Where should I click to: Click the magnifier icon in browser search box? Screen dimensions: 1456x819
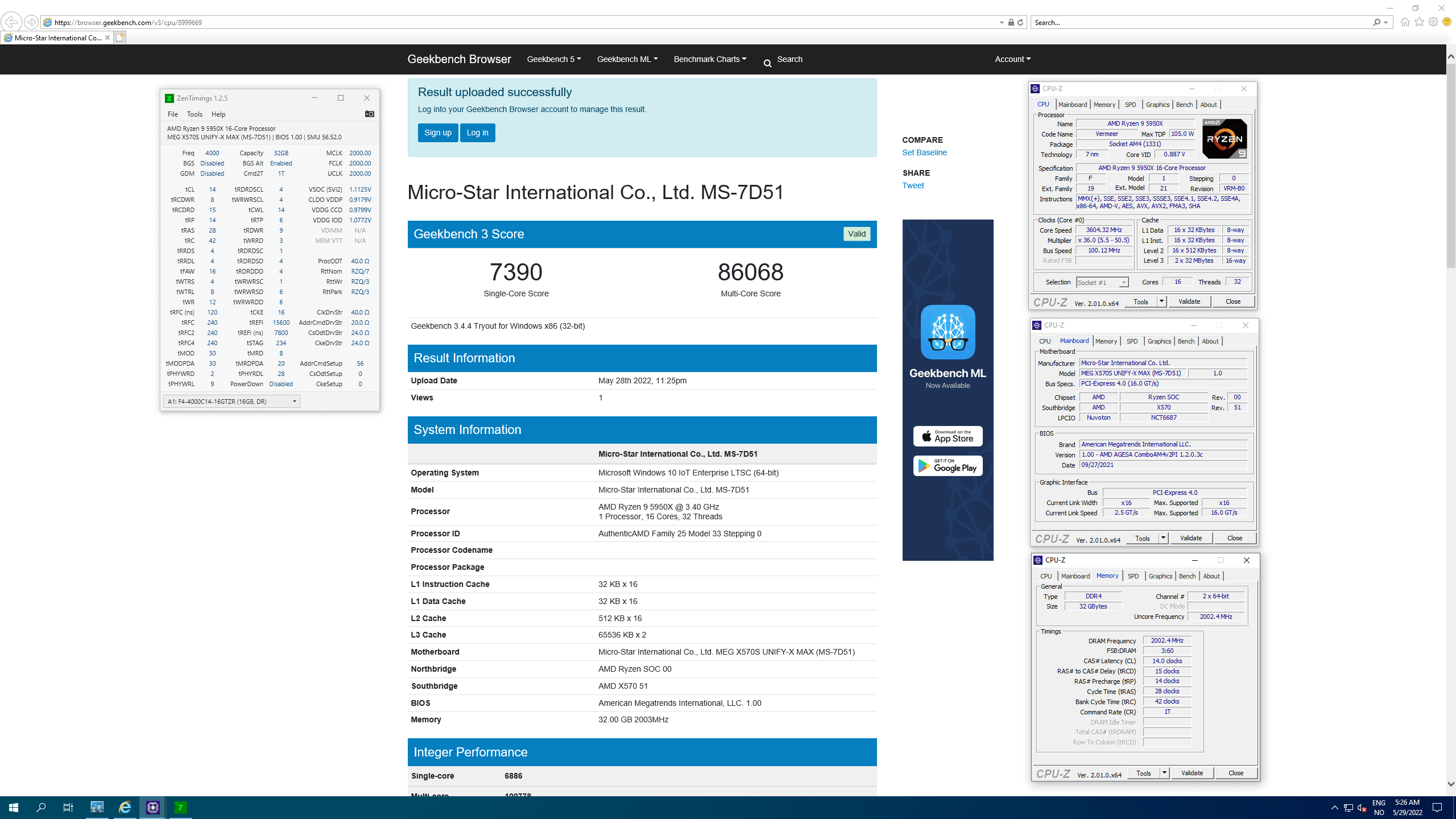pos(1376,22)
